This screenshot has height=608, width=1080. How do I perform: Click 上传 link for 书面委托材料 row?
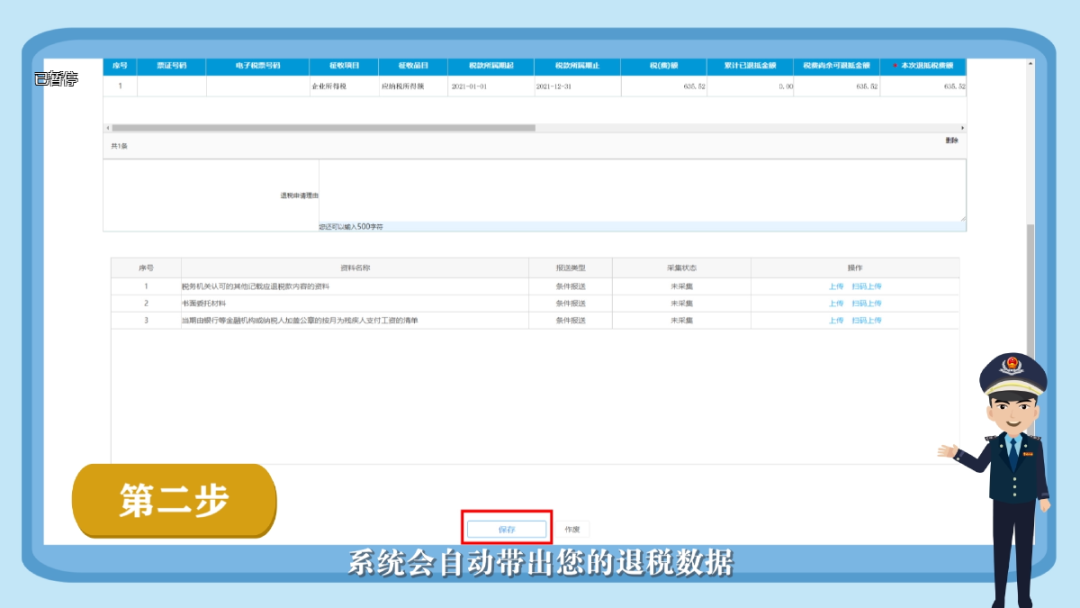835,303
